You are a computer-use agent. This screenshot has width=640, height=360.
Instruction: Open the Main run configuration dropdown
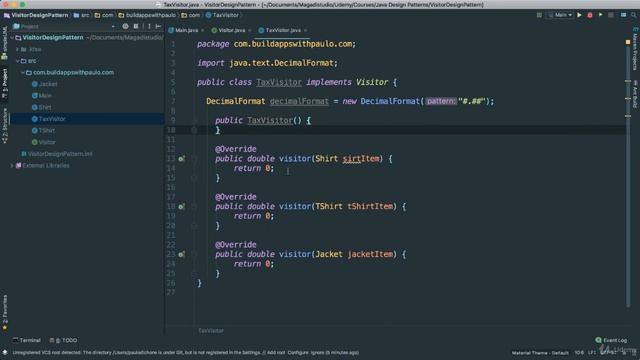561,15
